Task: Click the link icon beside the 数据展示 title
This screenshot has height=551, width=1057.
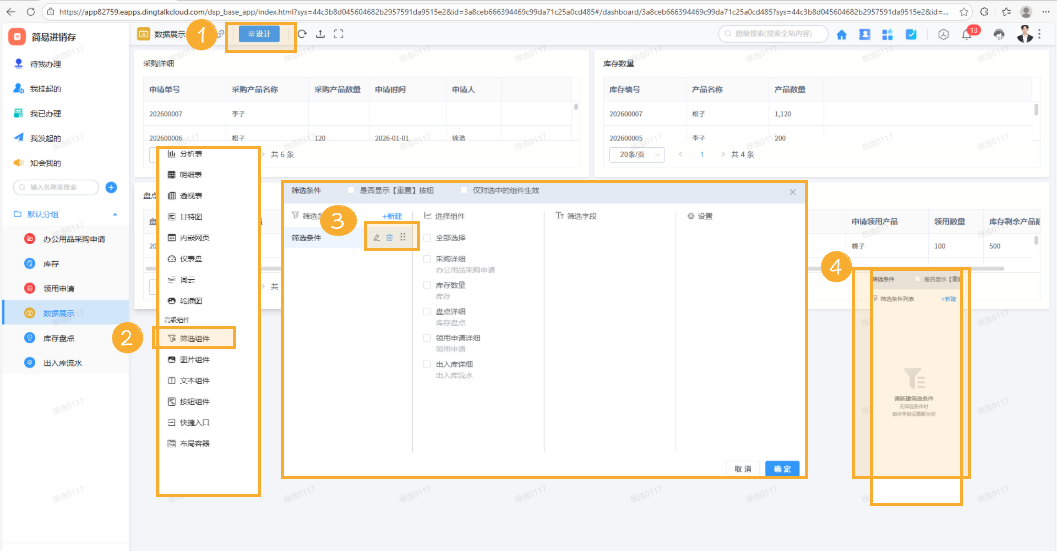Action: (220, 34)
